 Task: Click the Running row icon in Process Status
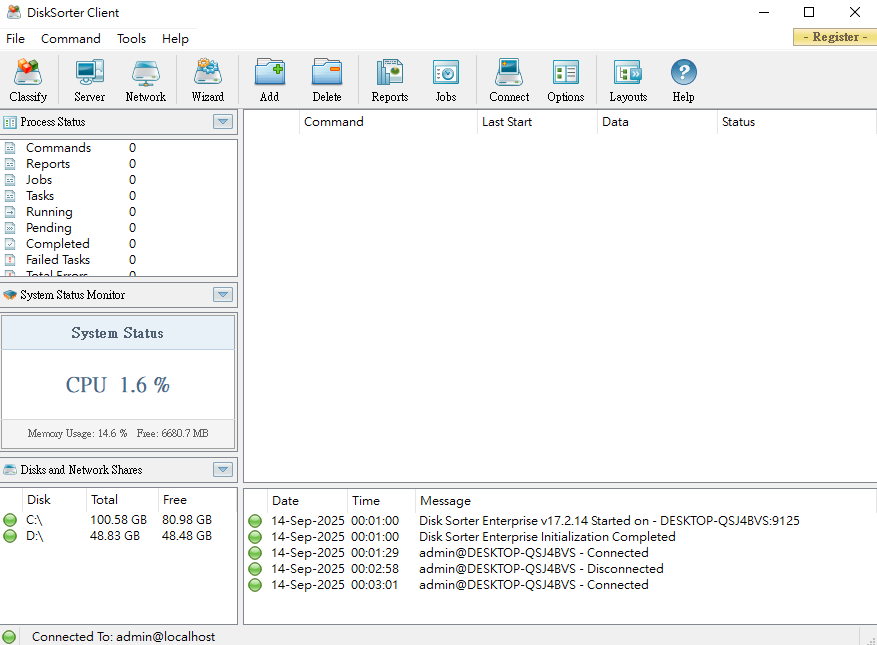pyautogui.click(x=10, y=212)
